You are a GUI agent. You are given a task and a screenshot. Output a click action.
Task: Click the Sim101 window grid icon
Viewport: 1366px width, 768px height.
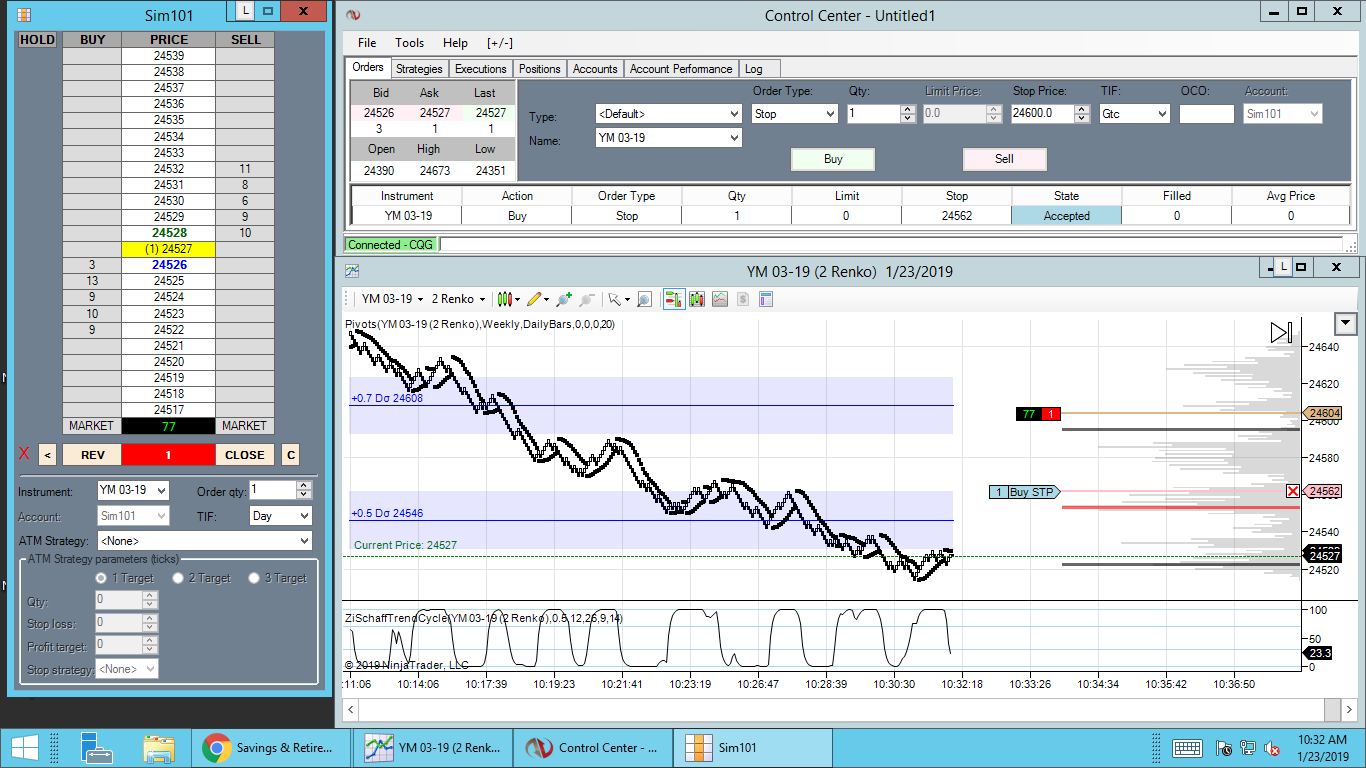click(25, 15)
